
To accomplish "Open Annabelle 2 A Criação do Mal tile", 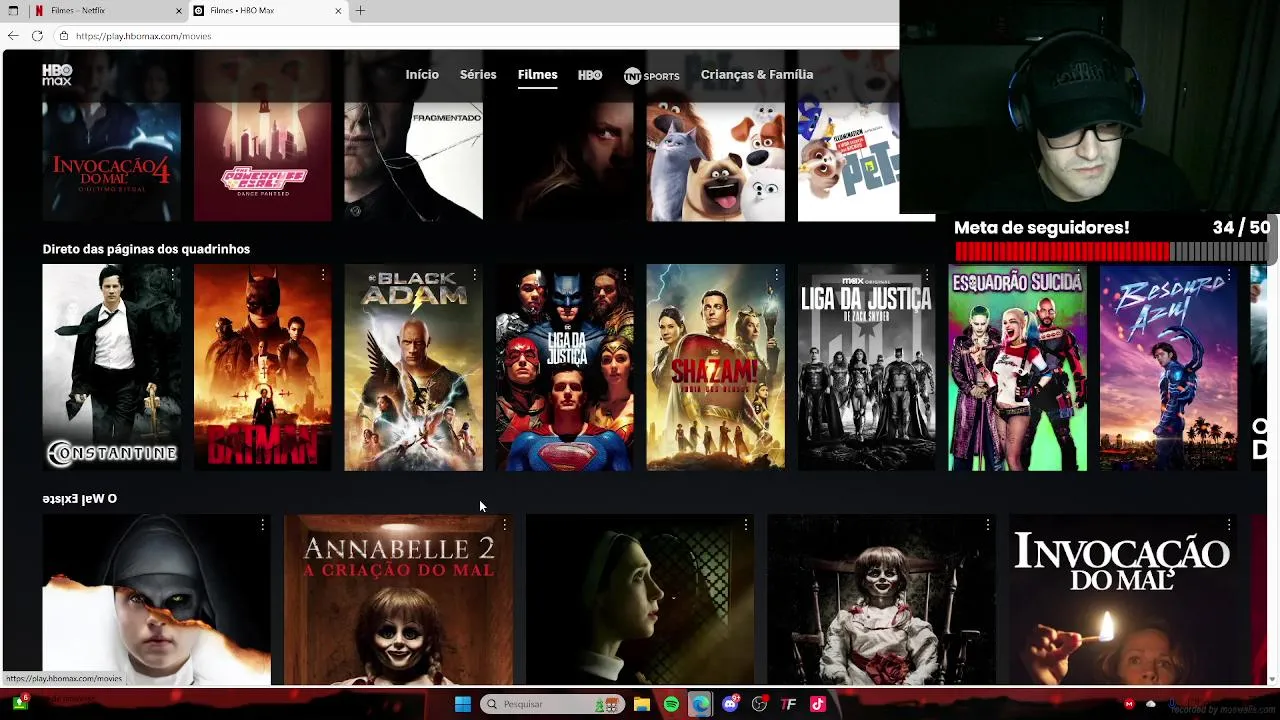I will (x=398, y=599).
